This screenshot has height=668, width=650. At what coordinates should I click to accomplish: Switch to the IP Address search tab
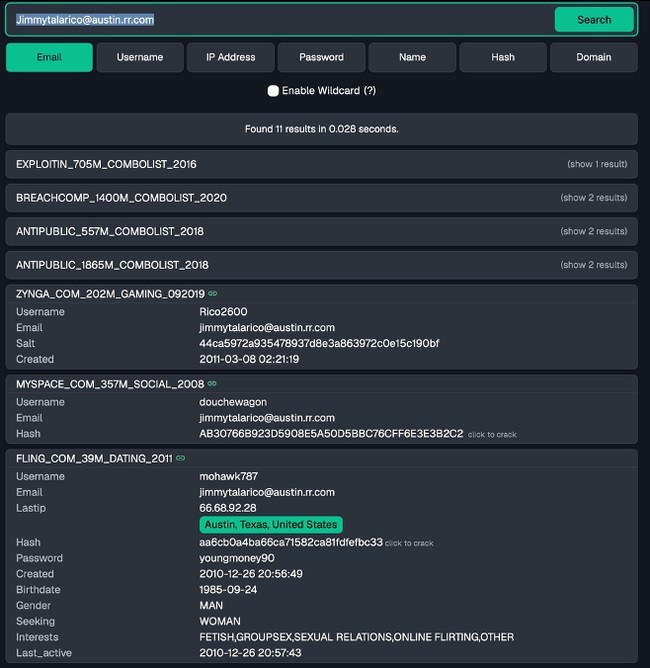230,57
